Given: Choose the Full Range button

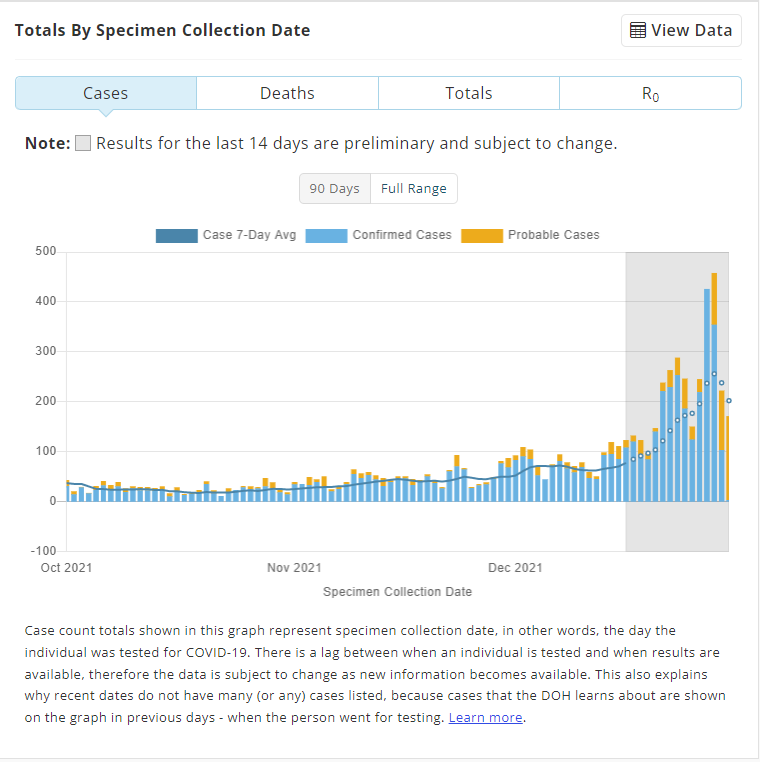Looking at the screenshot, I should click(x=414, y=189).
